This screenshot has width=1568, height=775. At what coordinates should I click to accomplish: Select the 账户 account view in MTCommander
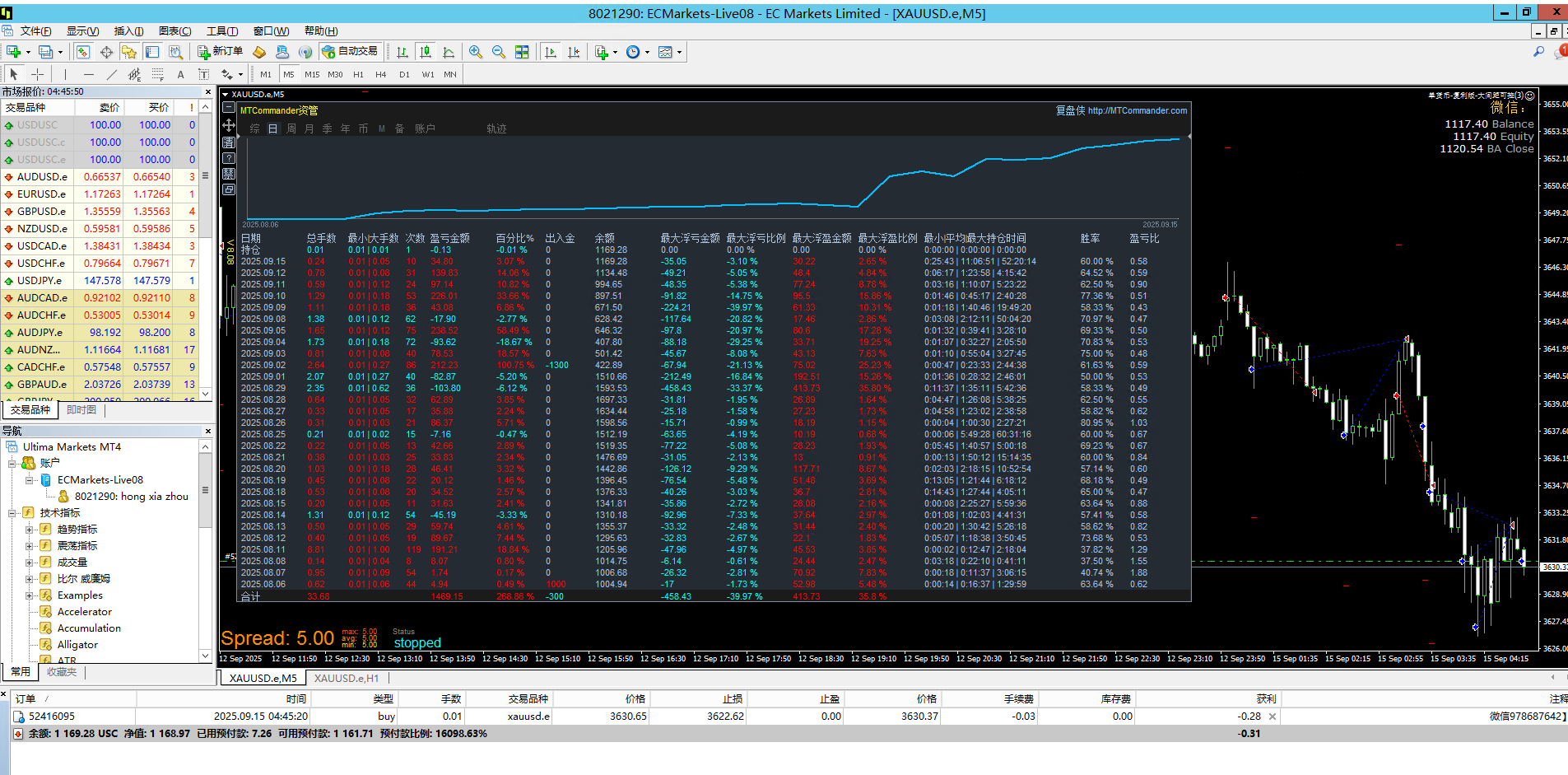click(x=425, y=128)
